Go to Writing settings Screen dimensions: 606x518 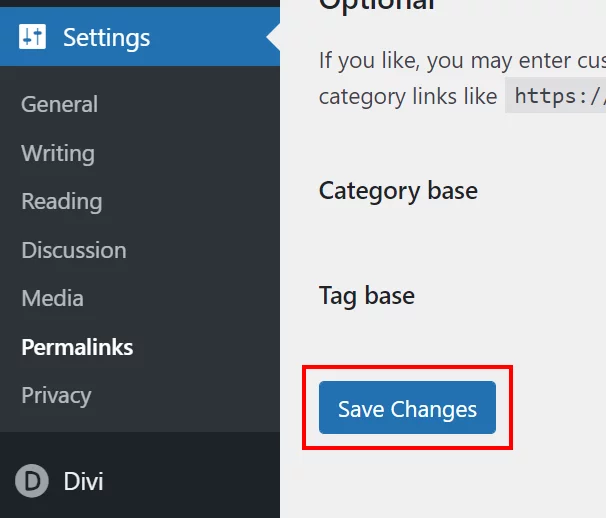tap(58, 153)
